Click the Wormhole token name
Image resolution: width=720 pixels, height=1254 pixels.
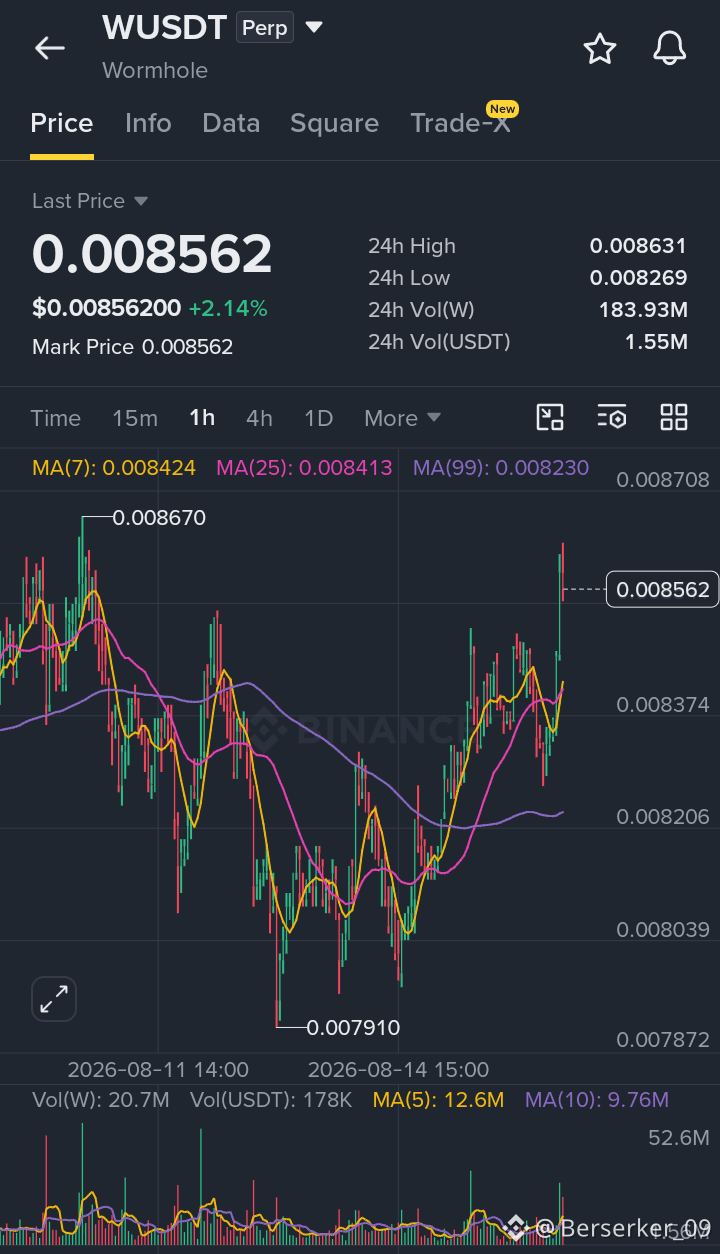click(155, 70)
